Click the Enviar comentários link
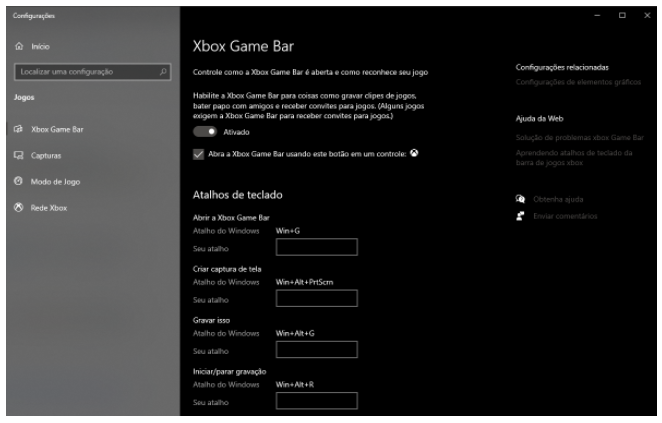Screen dimensions: 662x423 565,216
